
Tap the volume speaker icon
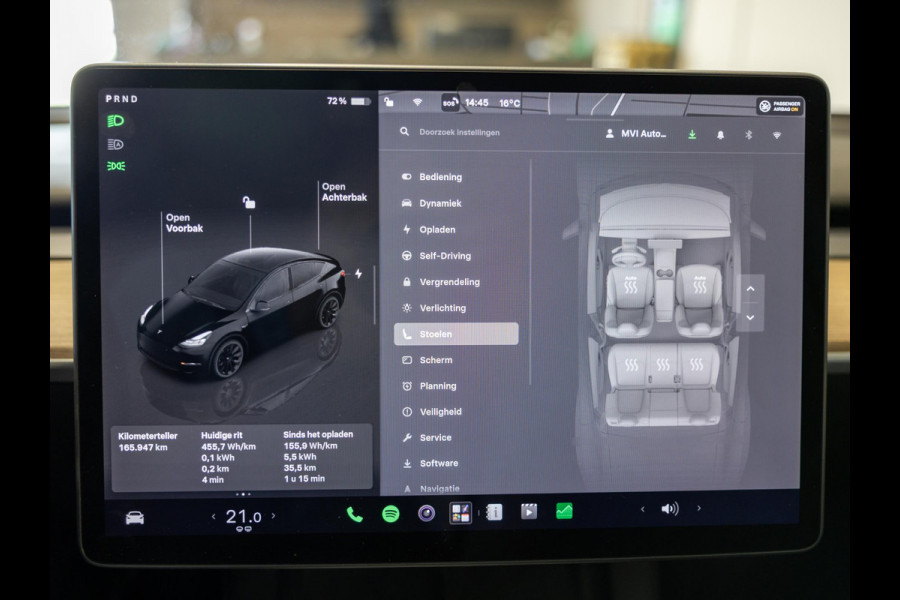[670, 509]
